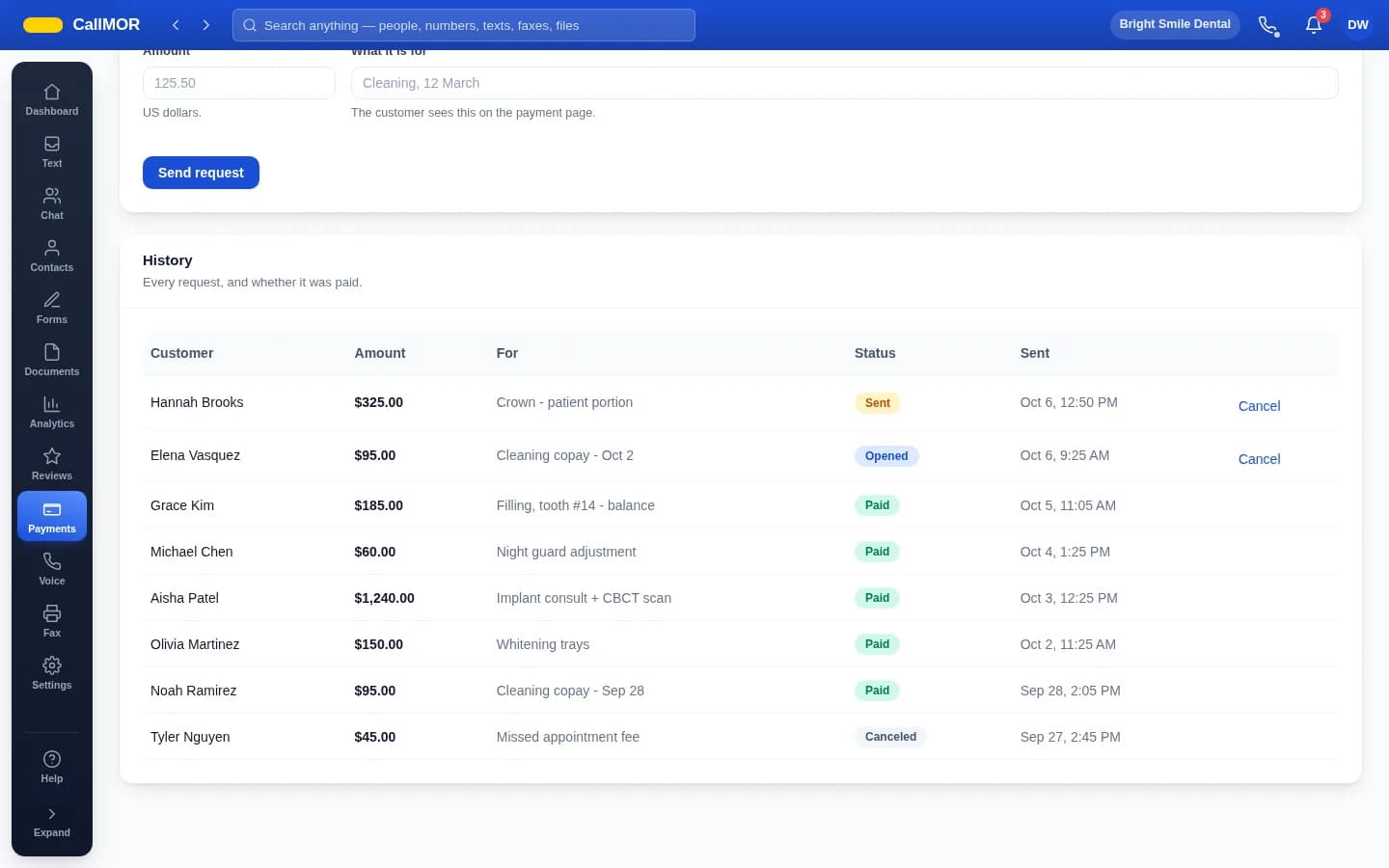Open Help from sidebar
1389x868 pixels.
coord(52,767)
